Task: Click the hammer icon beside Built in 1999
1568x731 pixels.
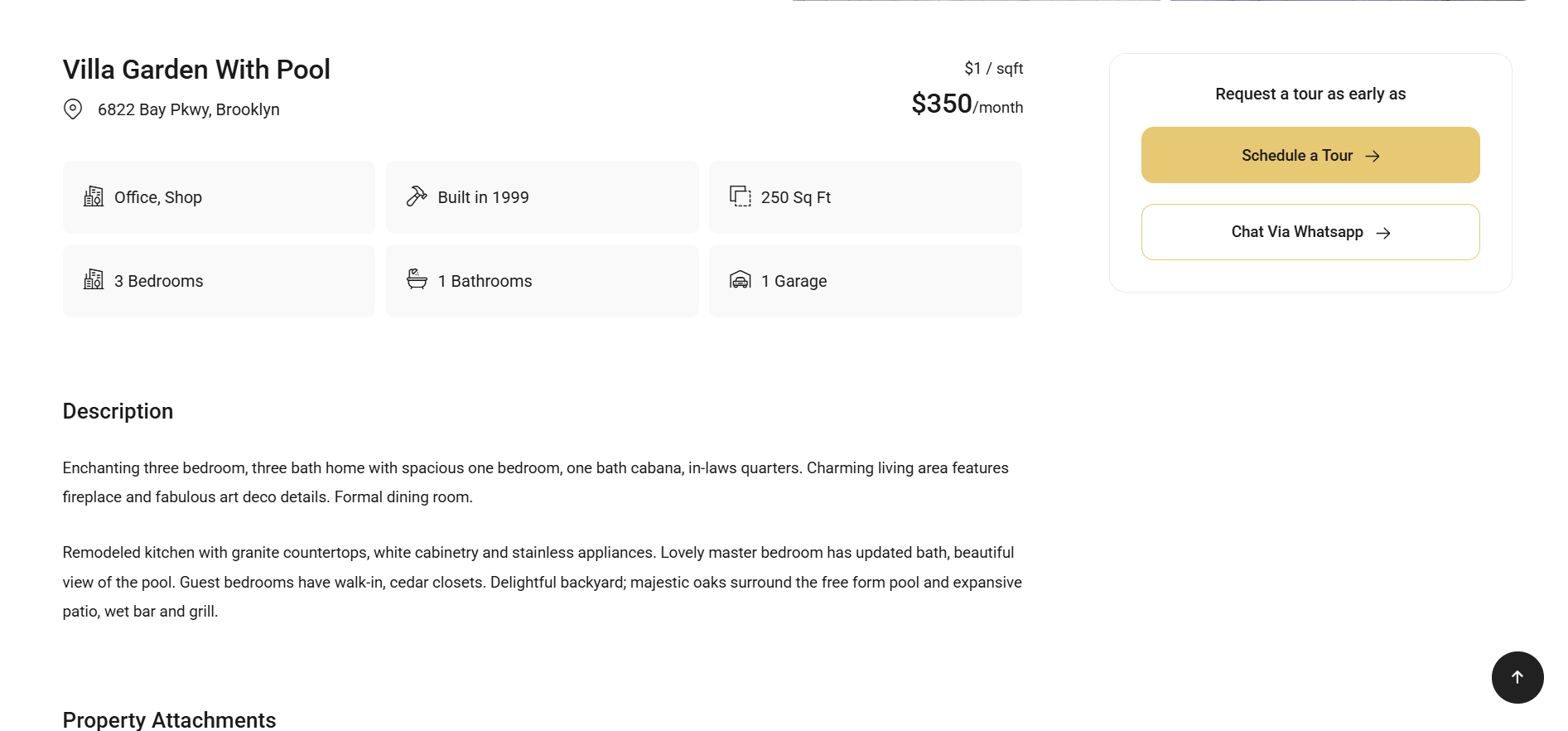Action: click(417, 196)
